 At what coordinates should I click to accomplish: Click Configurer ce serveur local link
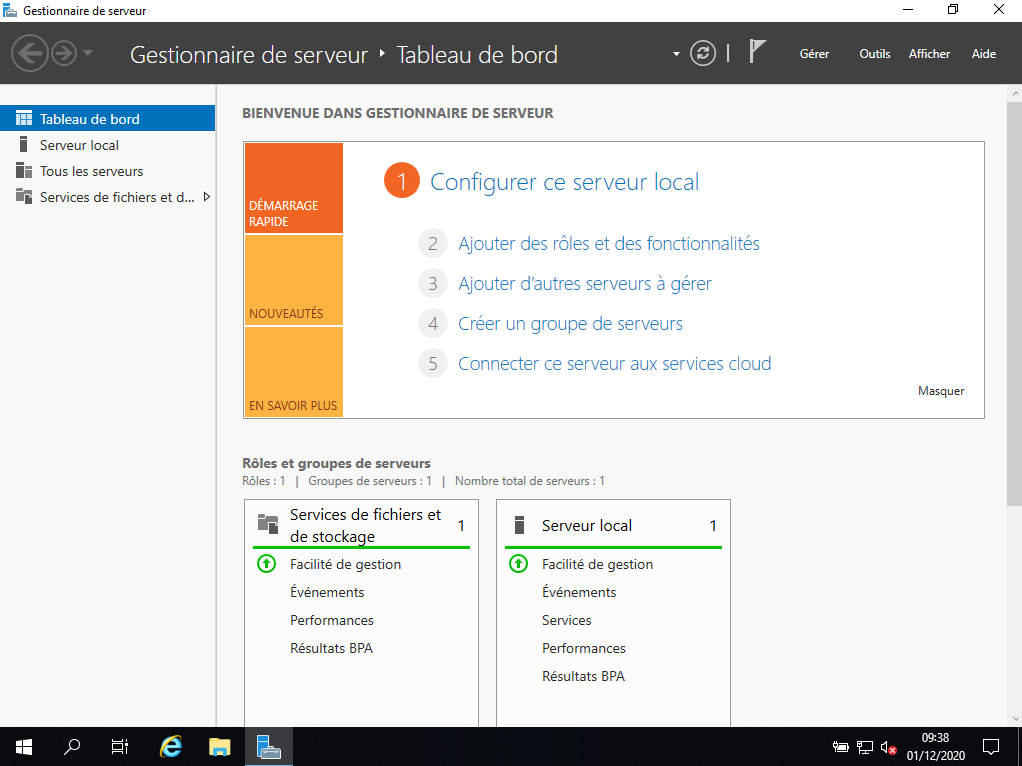564,182
